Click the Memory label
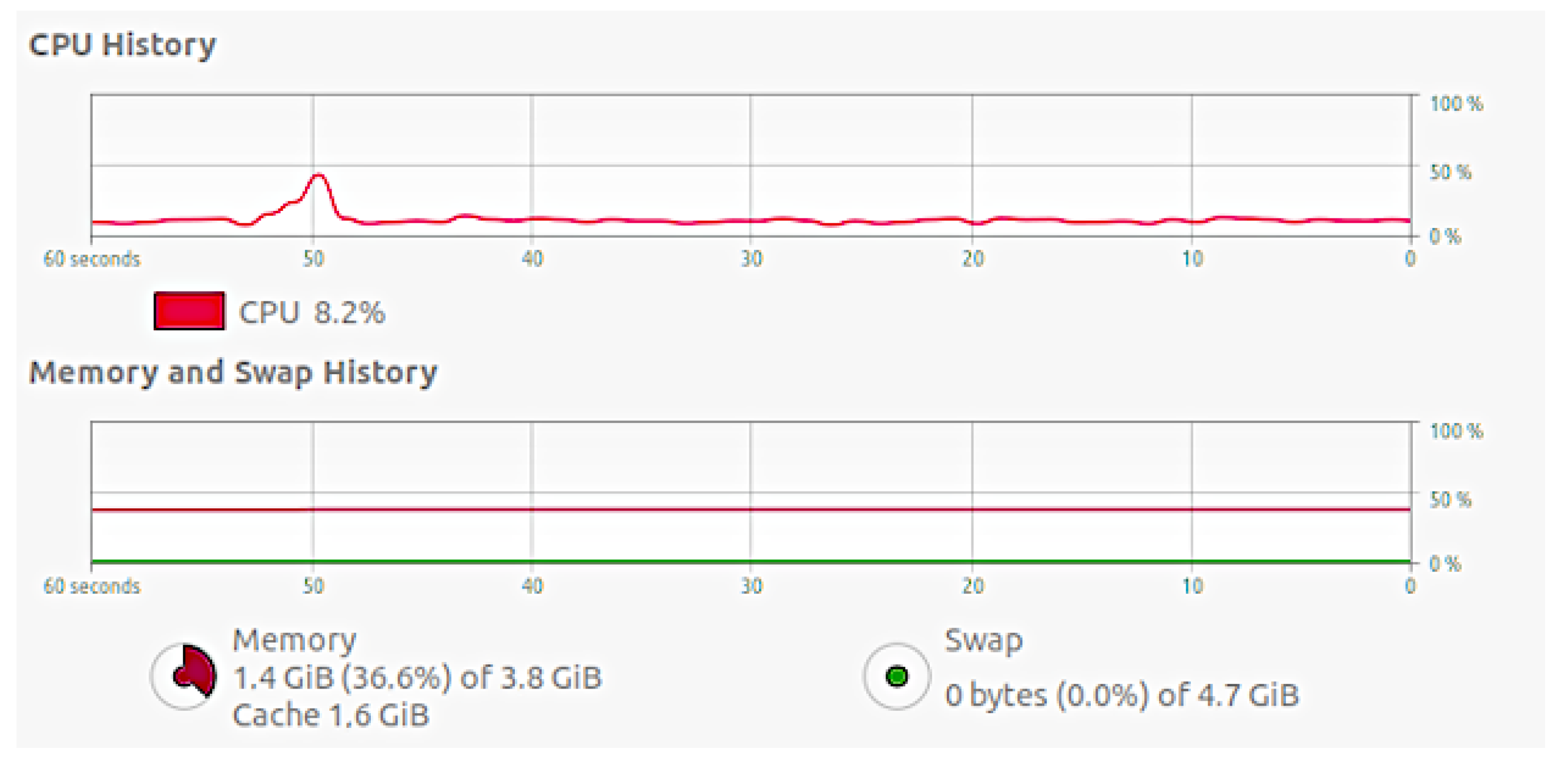This screenshot has width=1568, height=759. [x=294, y=640]
